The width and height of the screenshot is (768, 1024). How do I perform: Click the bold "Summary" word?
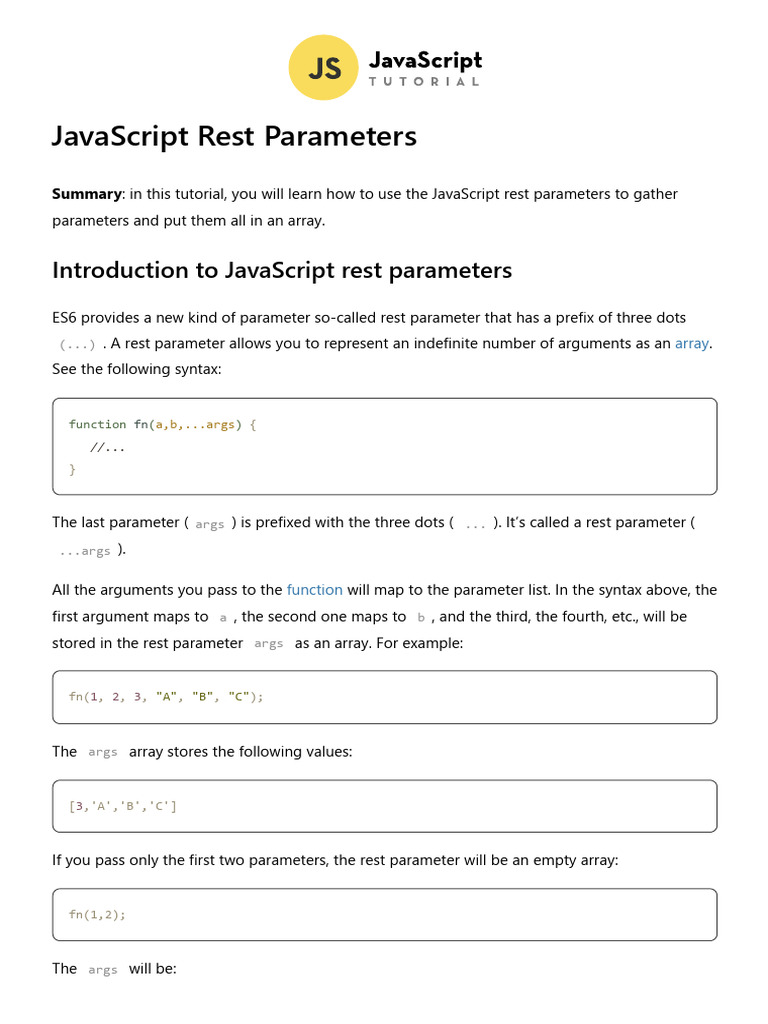click(x=87, y=194)
